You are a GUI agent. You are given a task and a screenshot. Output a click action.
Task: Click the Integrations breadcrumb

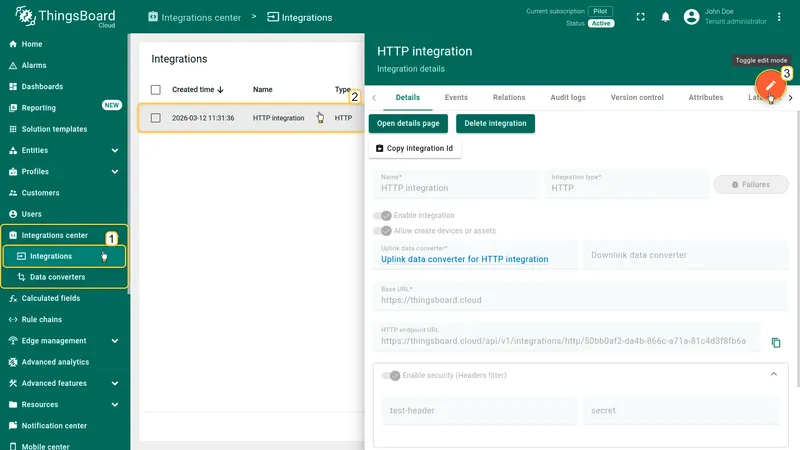pyautogui.click(x=299, y=17)
